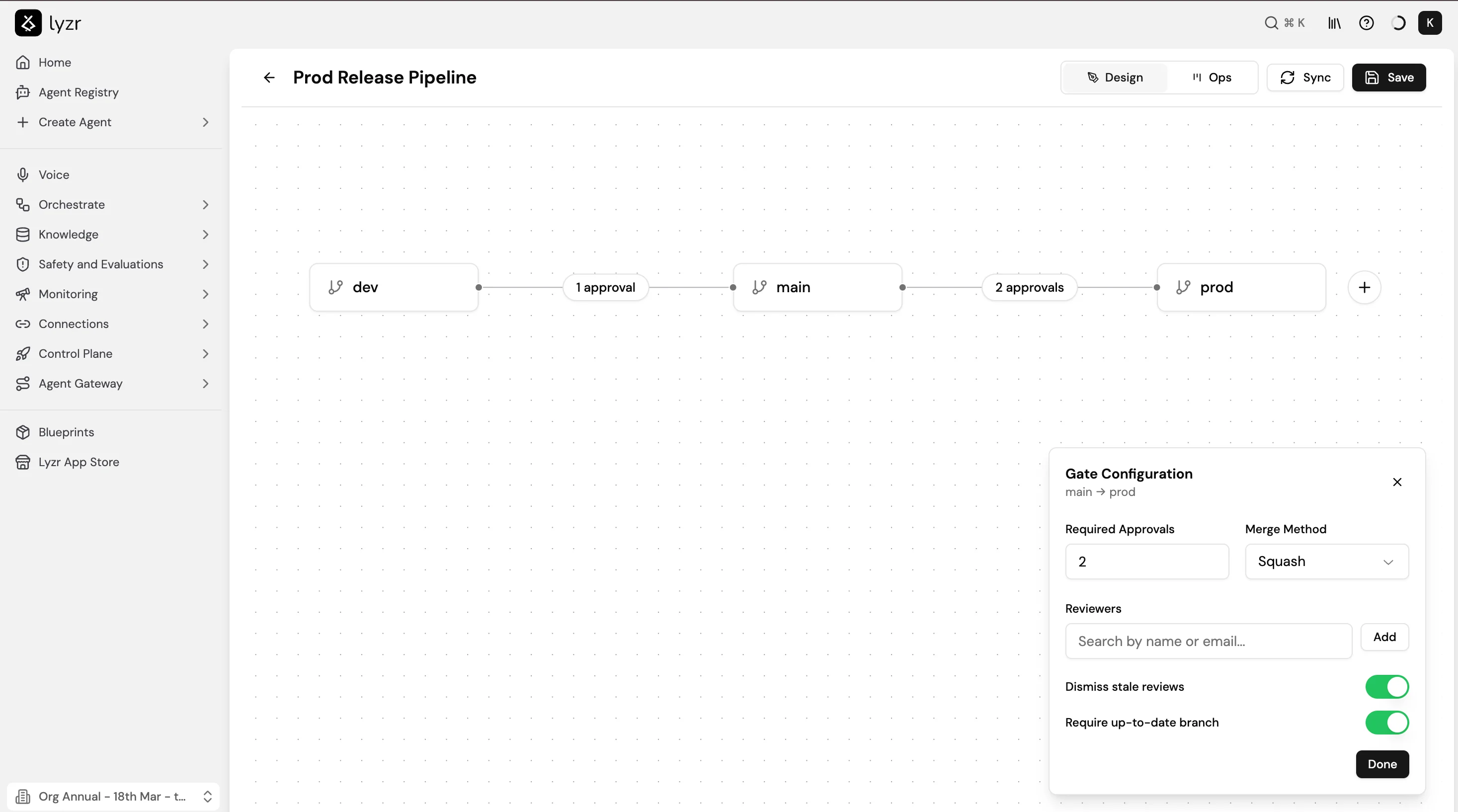Image resolution: width=1458 pixels, height=812 pixels.
Task: Open the help question mark icon
Action: pyautogui.click(x=1366, y=23)
